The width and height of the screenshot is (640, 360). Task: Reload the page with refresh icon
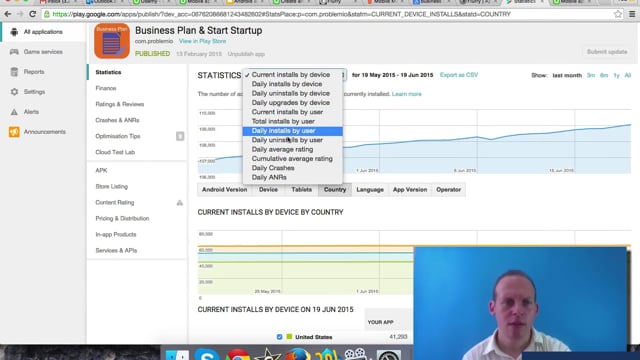coord(33,14)
